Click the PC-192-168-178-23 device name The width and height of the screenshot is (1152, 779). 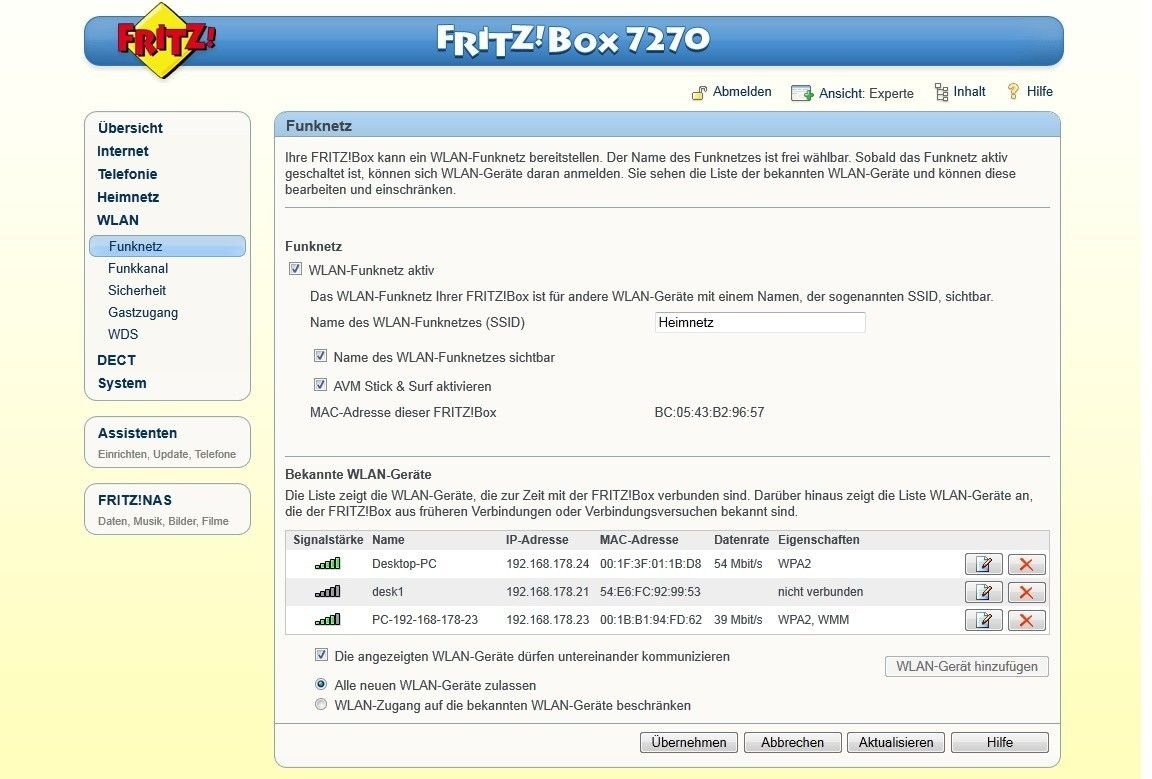click(425, 620)
